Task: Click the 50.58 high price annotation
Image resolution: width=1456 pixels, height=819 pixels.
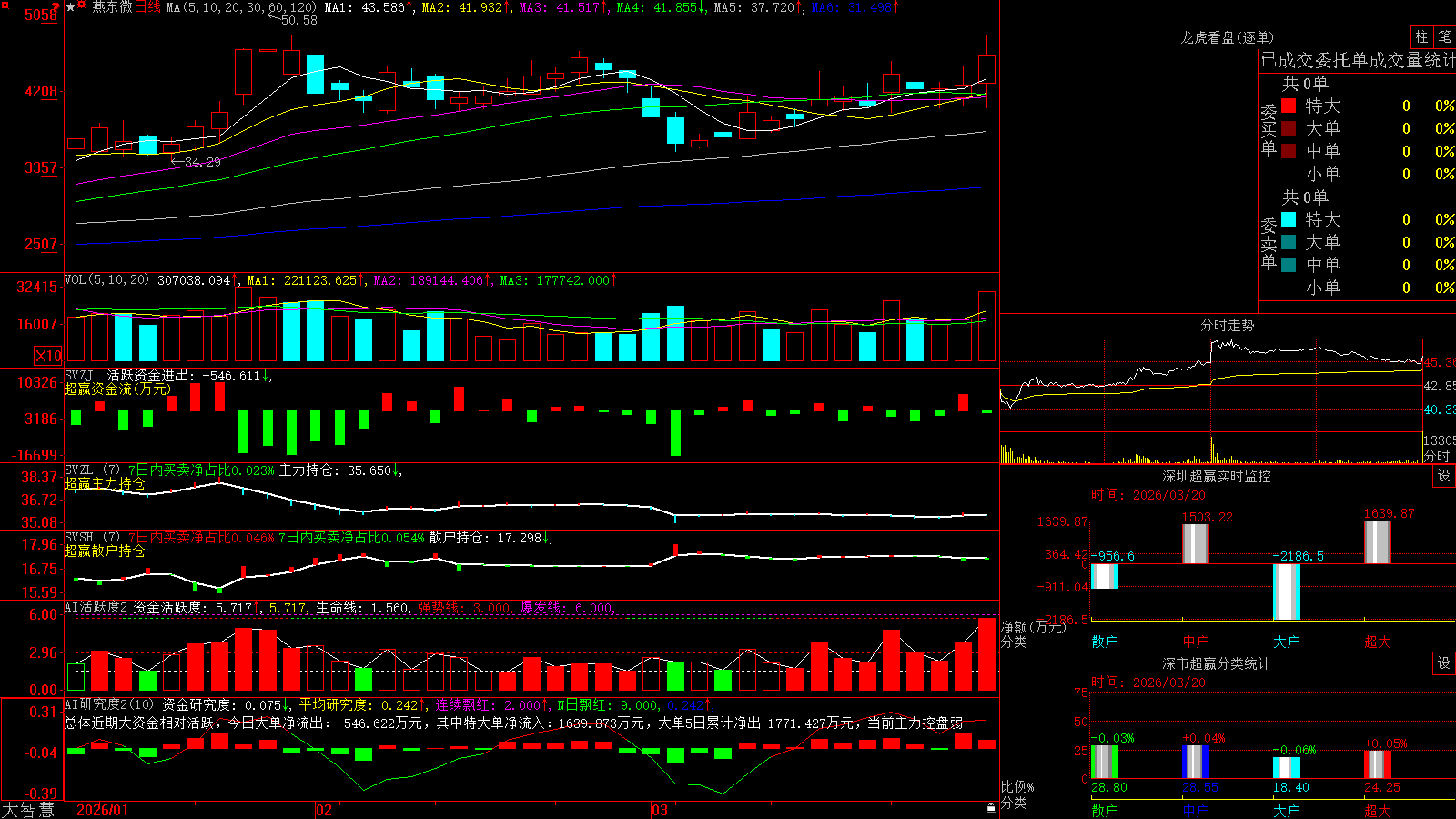Action: (x=299, y=20)
